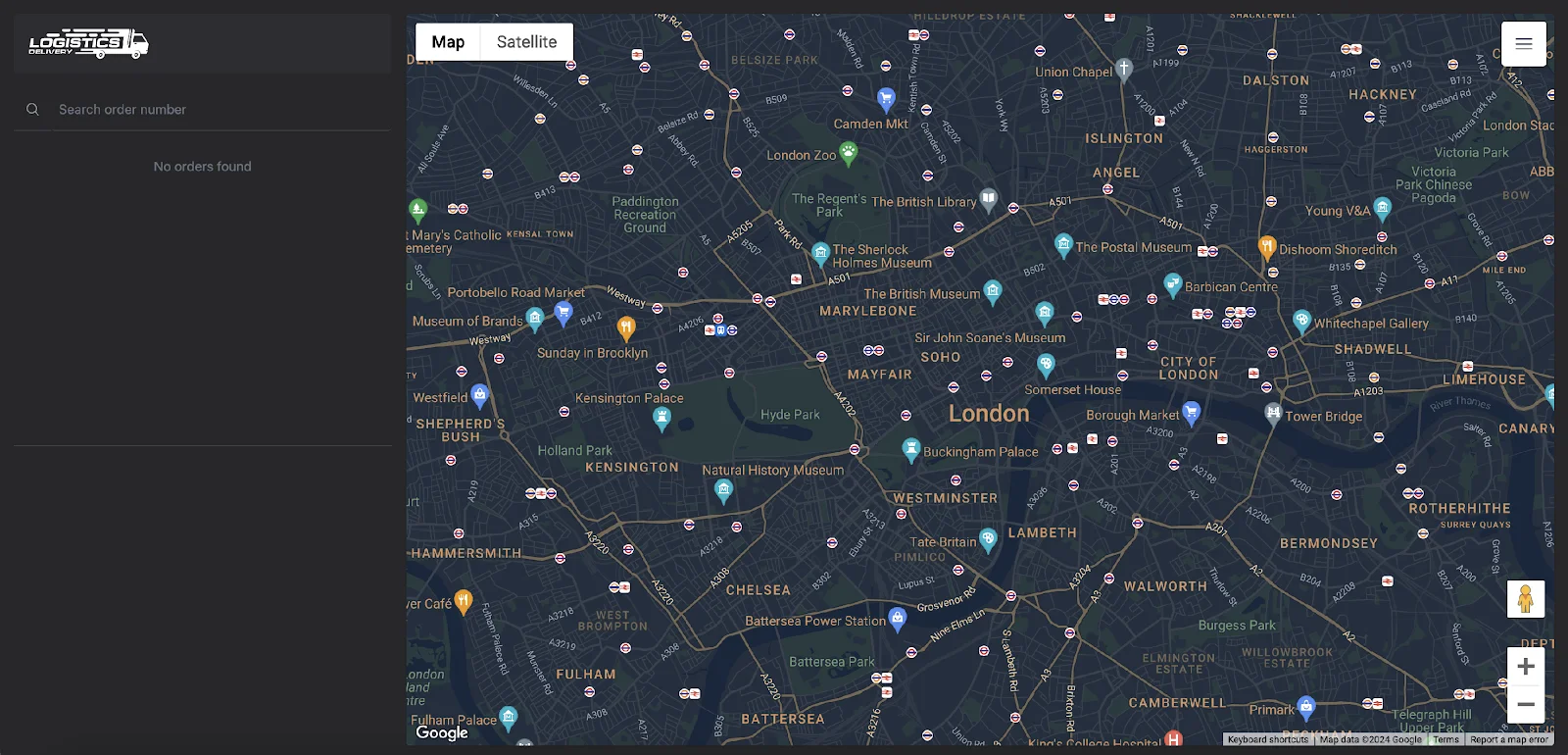The width and height of the screenshot is (1568, 755).
Task: Select the Whitechapel Gallery marker
Action: pyautogui.click(x=1301, y=321)
